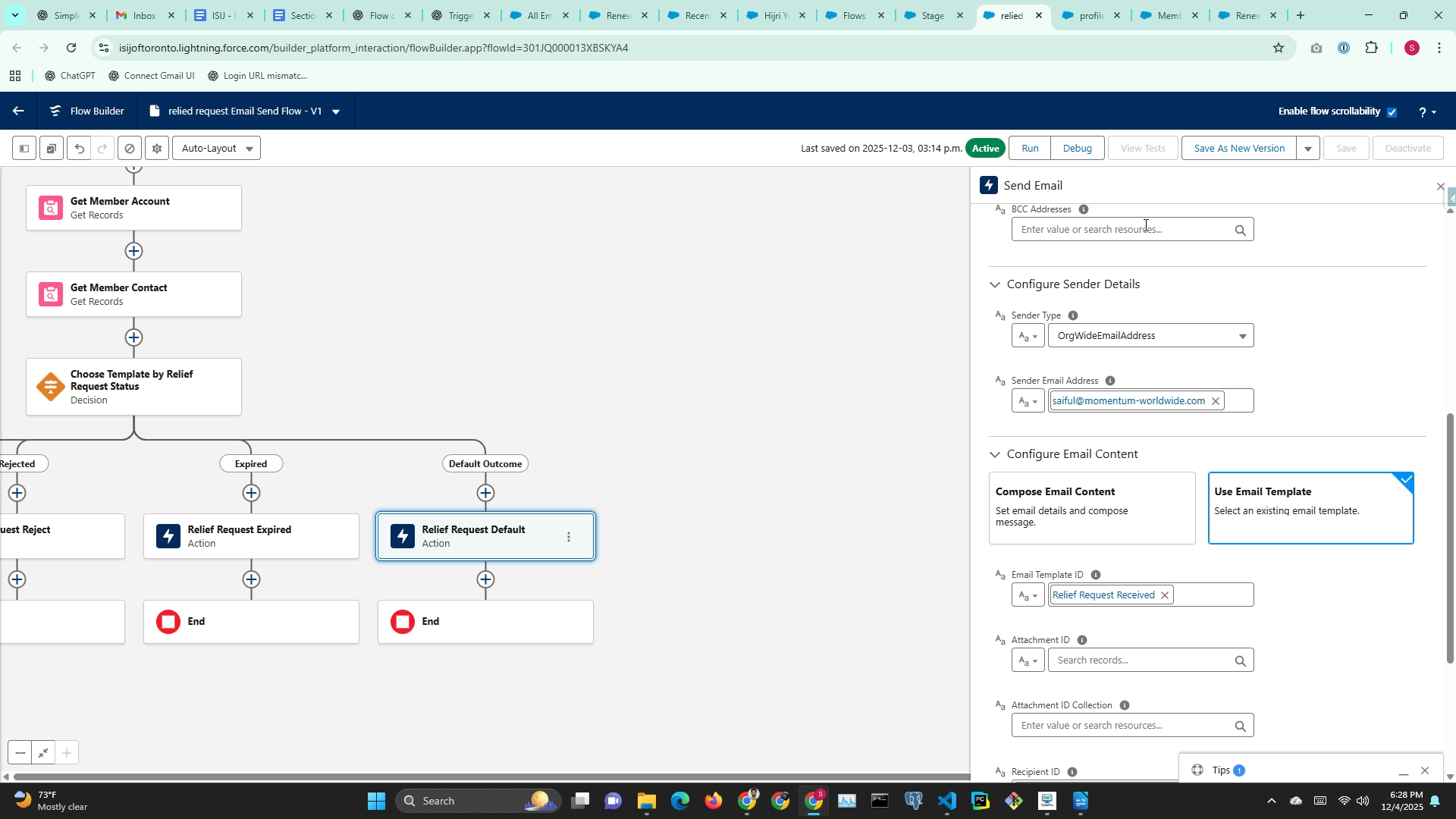1456x819 pixels.
Task: Click the Debug button
Action: coord(1077,149)
